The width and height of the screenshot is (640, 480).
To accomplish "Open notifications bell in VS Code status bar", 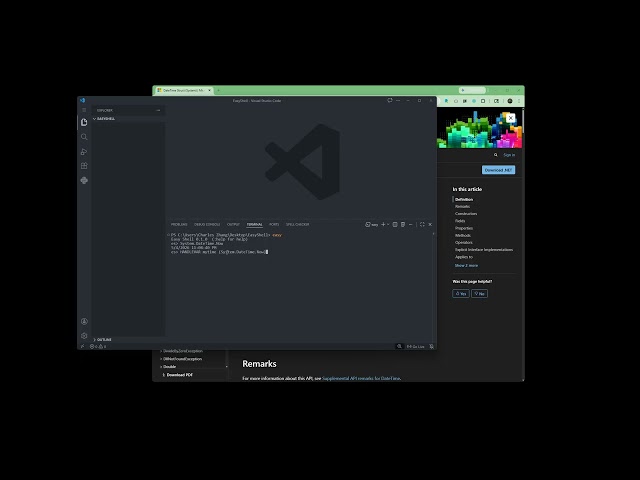I will coord(431,347).
